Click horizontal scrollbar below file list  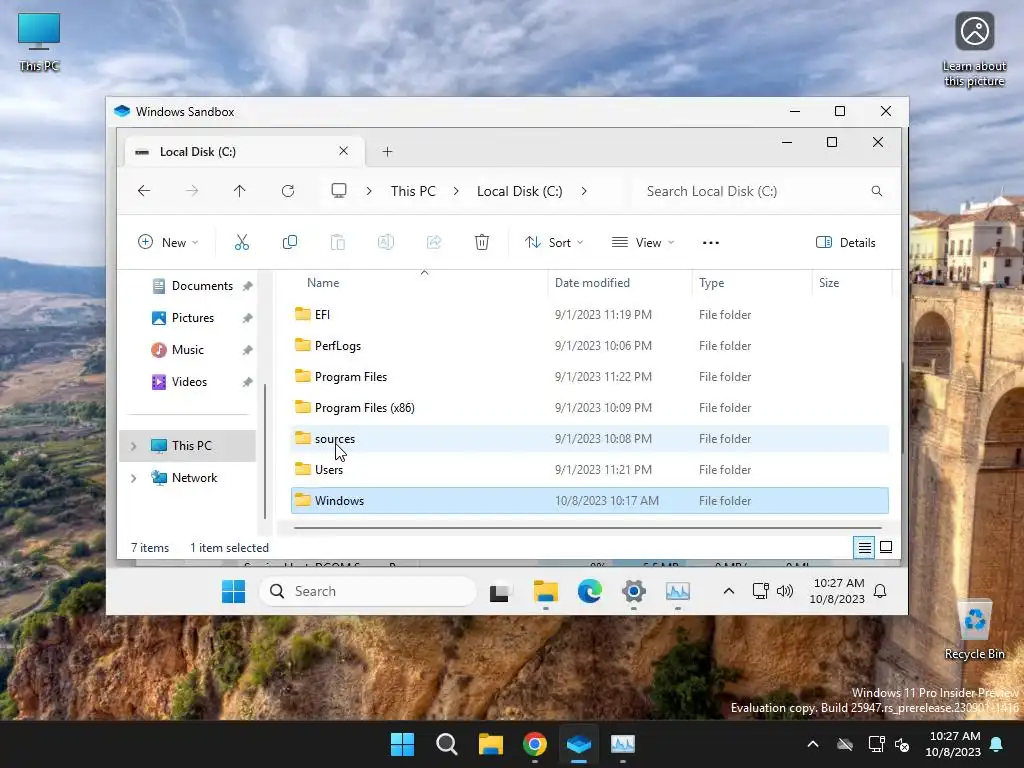click(x=588, y=528)
